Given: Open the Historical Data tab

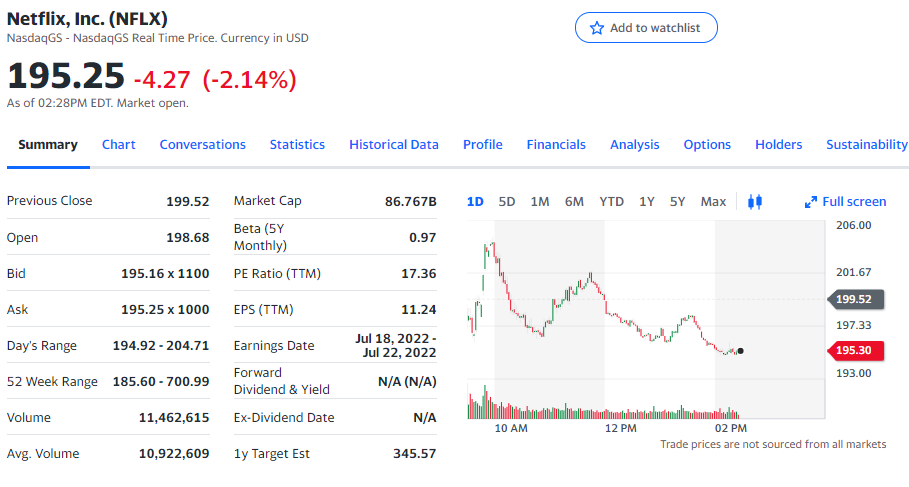Looking at the screenshot, I should click(394, 144).
